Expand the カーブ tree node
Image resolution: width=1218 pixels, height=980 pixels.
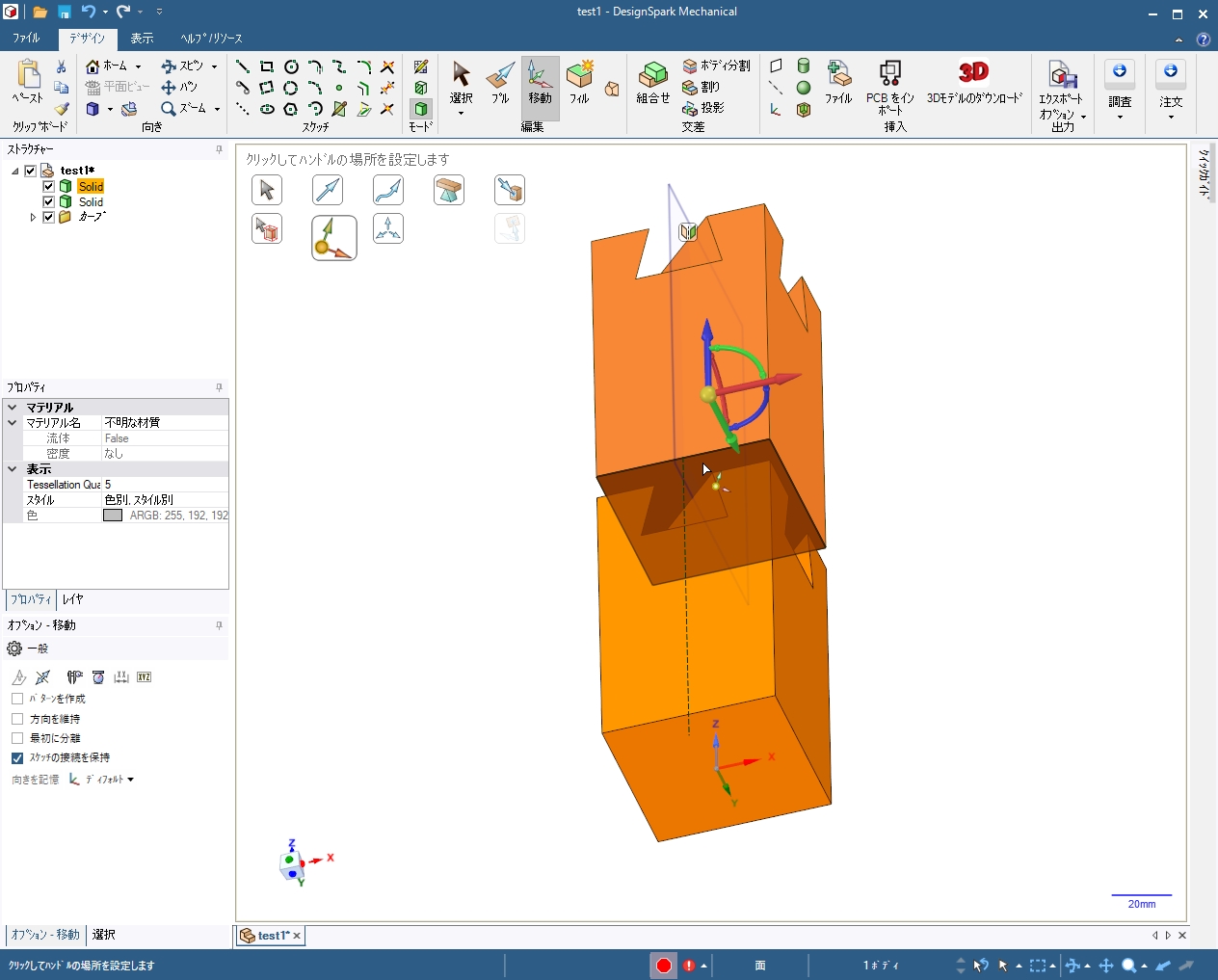[x=33, y=218]
